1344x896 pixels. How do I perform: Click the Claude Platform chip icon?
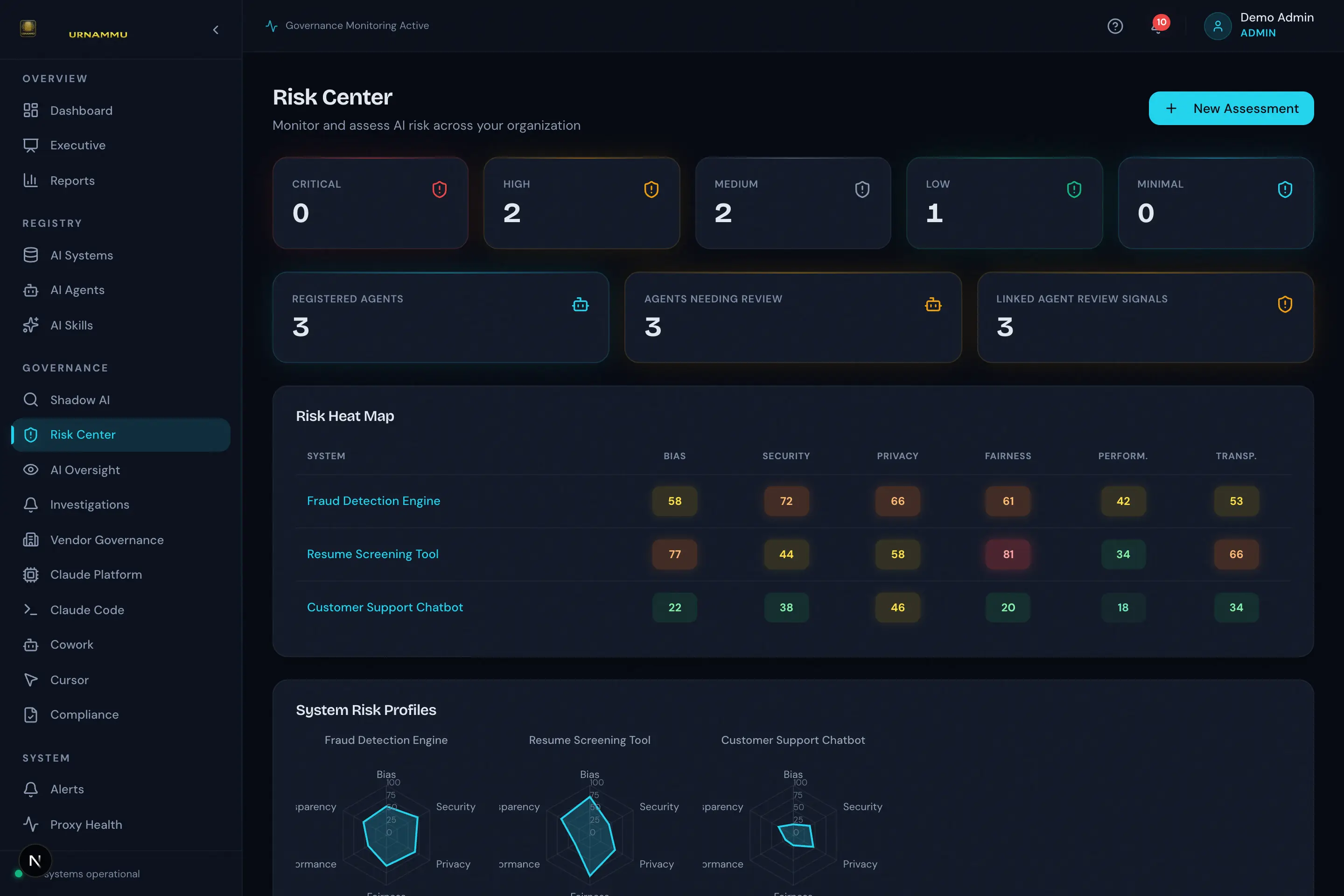pos(31,575)
